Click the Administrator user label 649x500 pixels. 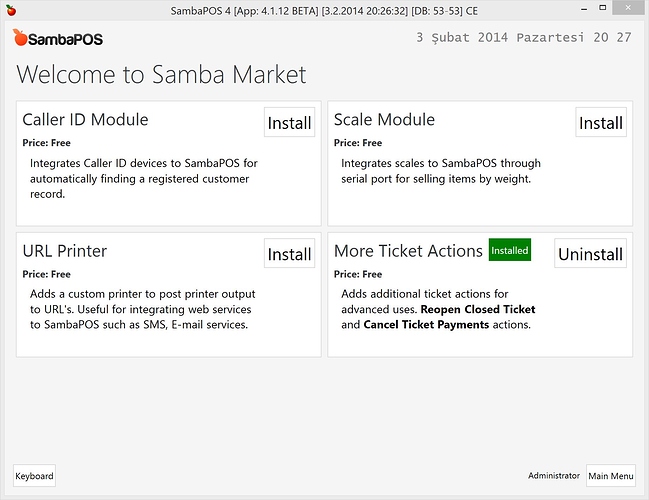pyautogui.click(x=554, y=476)
